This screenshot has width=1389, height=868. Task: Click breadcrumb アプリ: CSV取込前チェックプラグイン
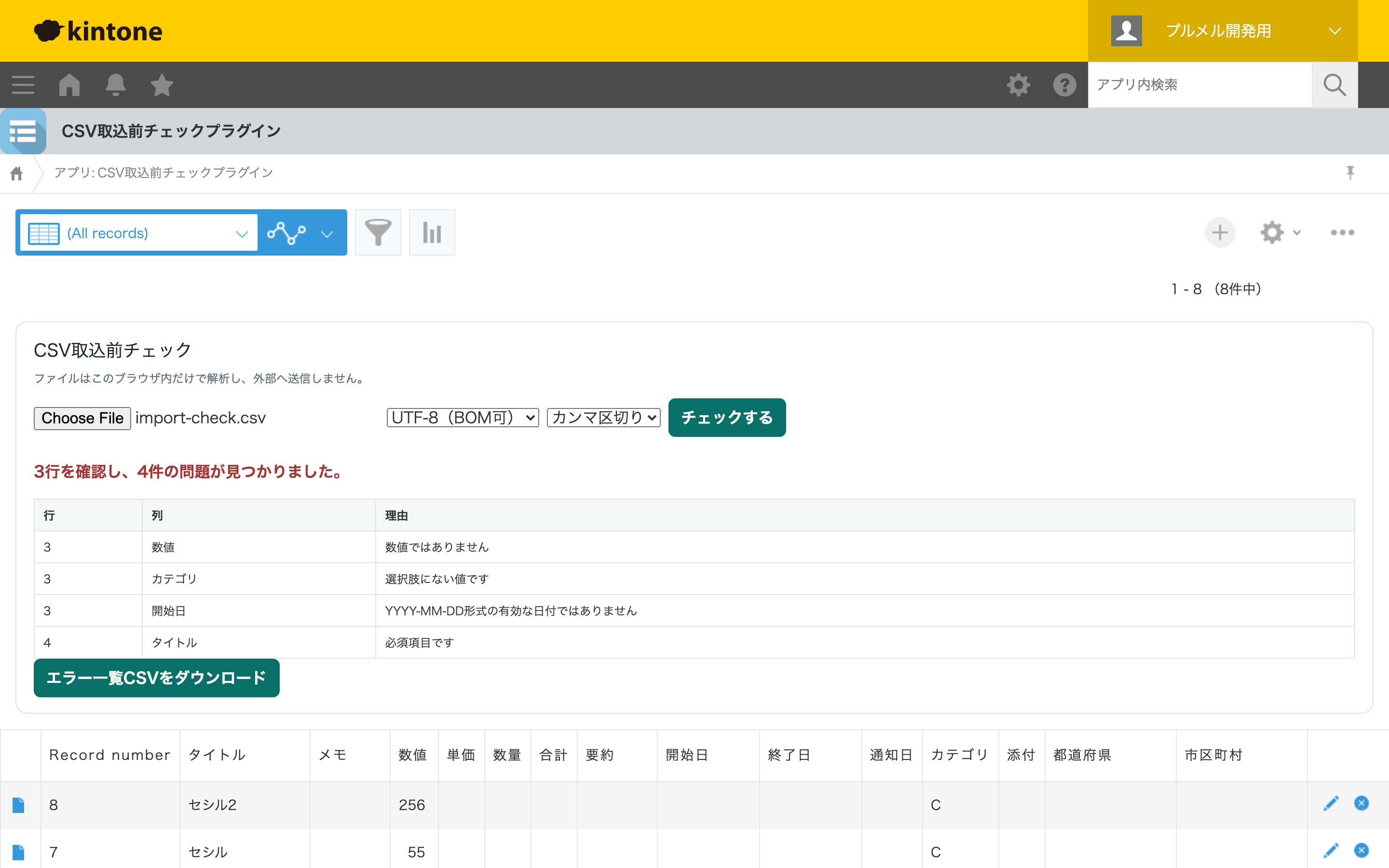tap(163, 173)
